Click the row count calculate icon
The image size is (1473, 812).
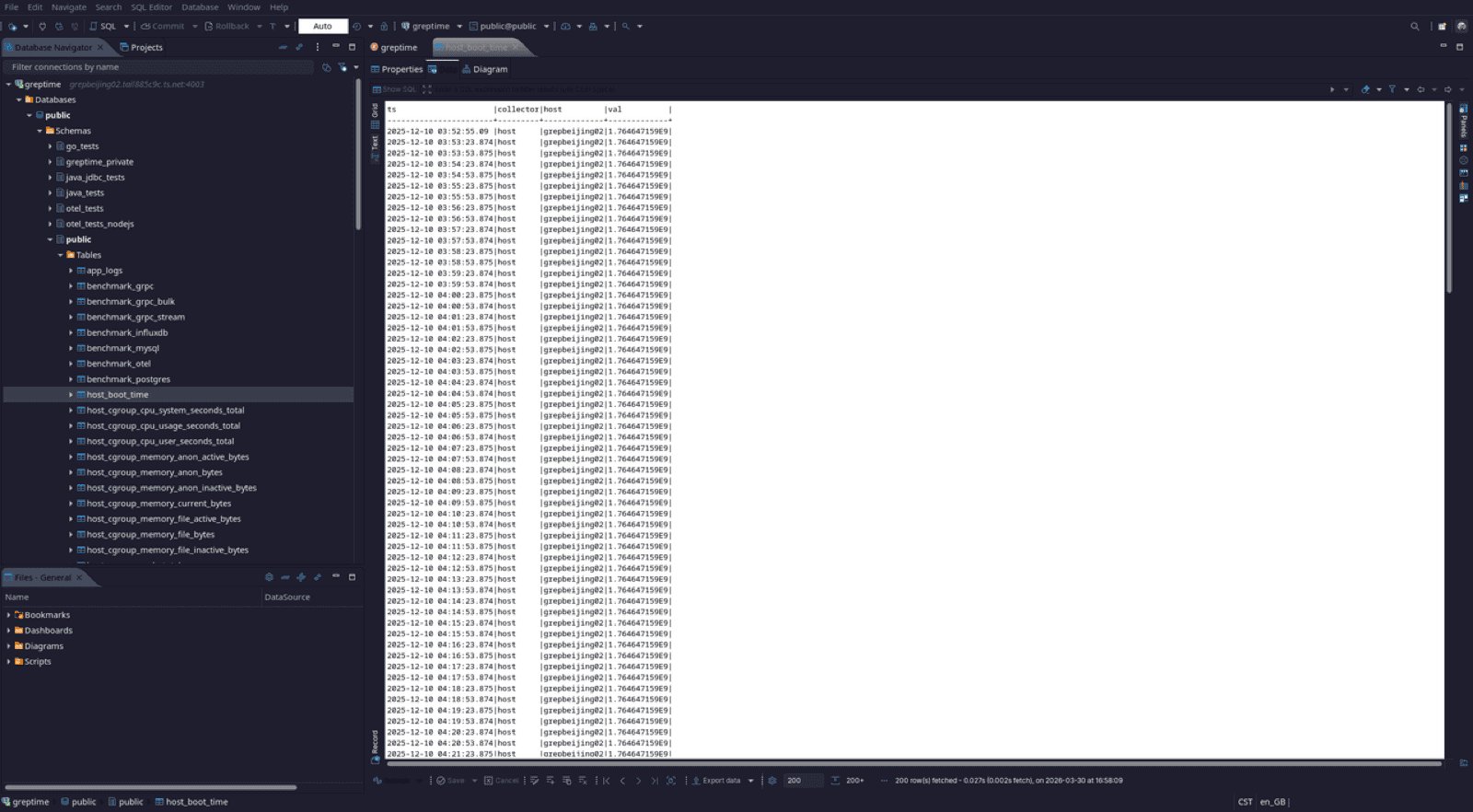(835, 780)
